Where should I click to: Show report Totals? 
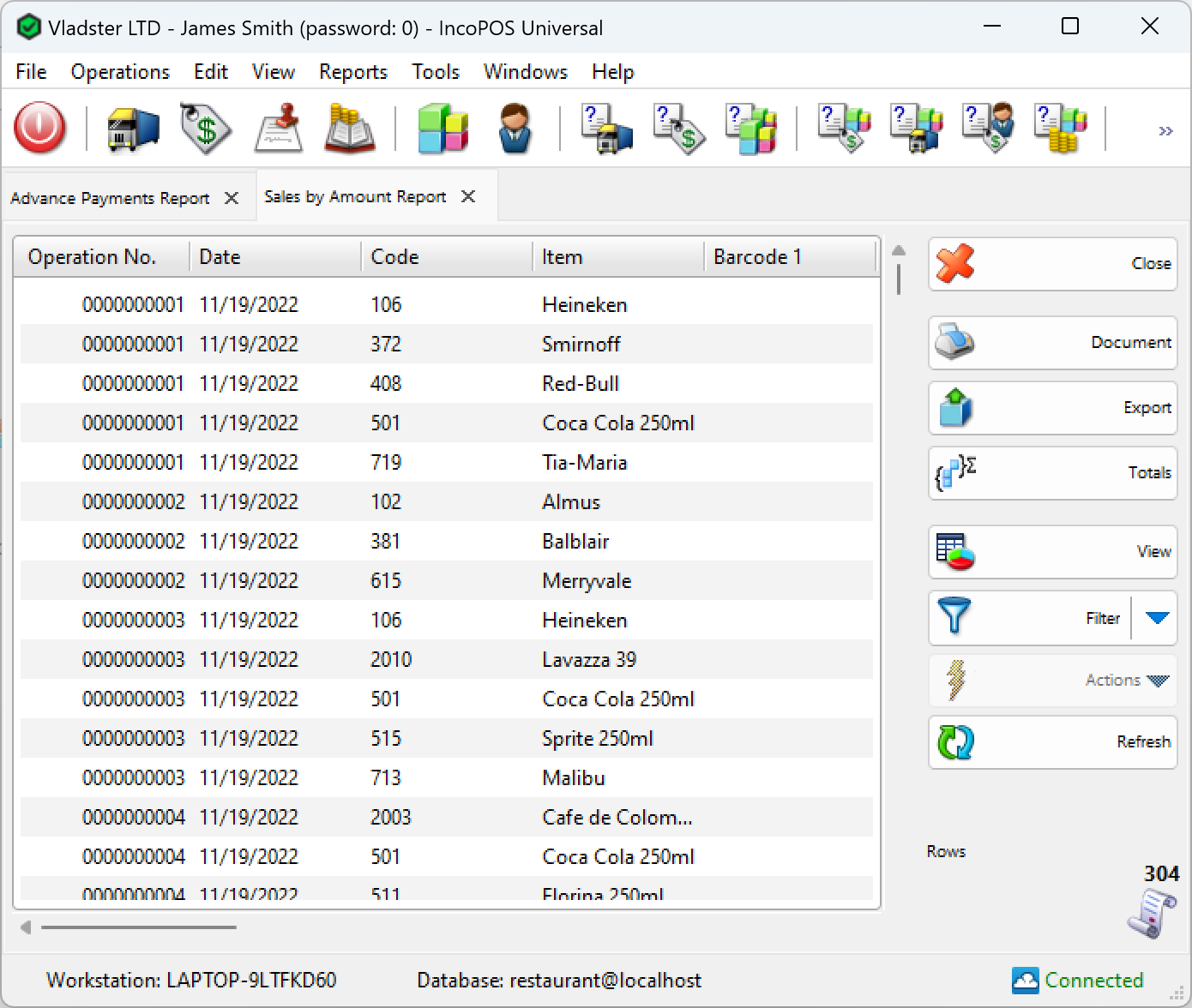point(1053,473)
